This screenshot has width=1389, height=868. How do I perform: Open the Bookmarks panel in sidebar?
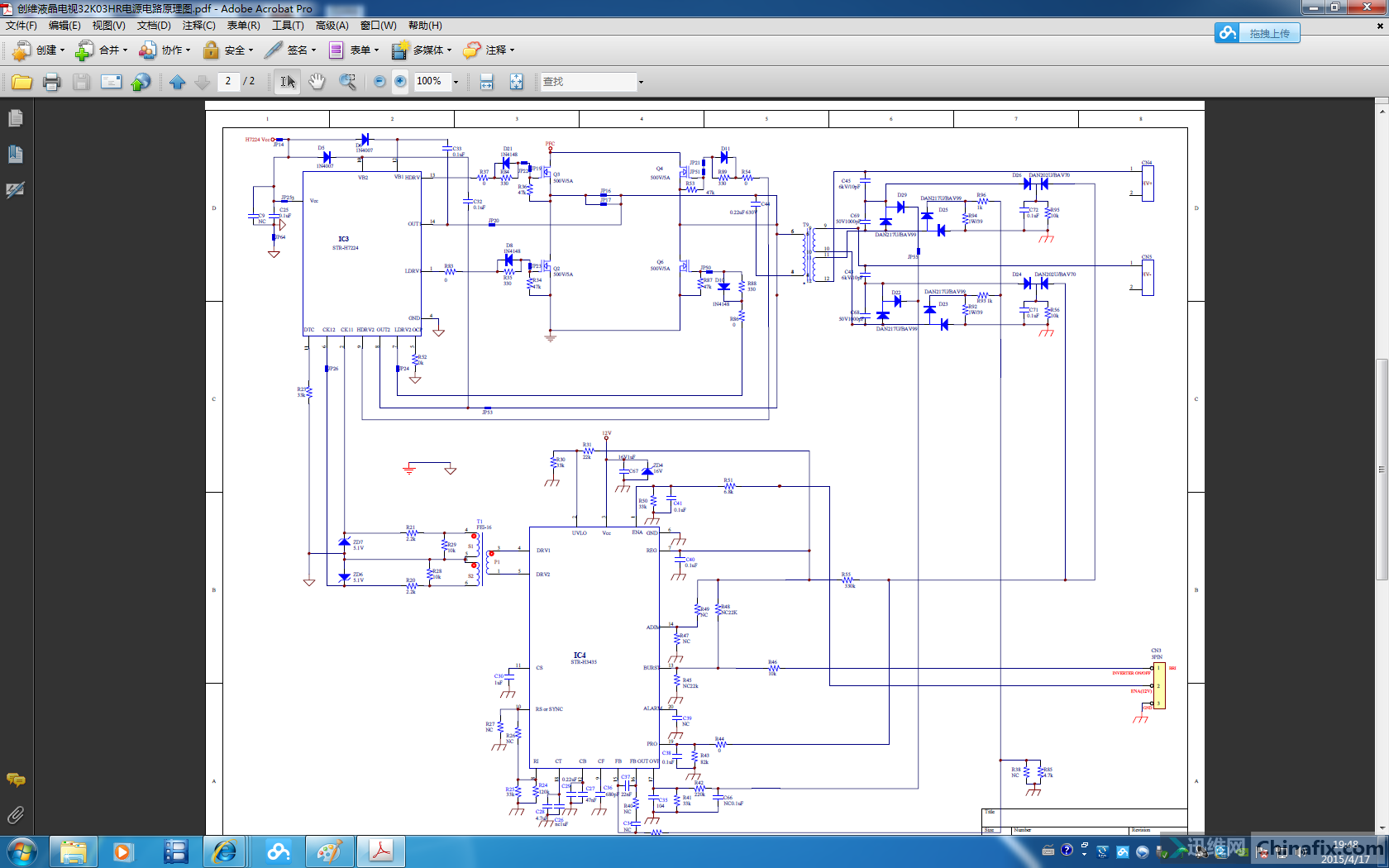tap(15, 154)
